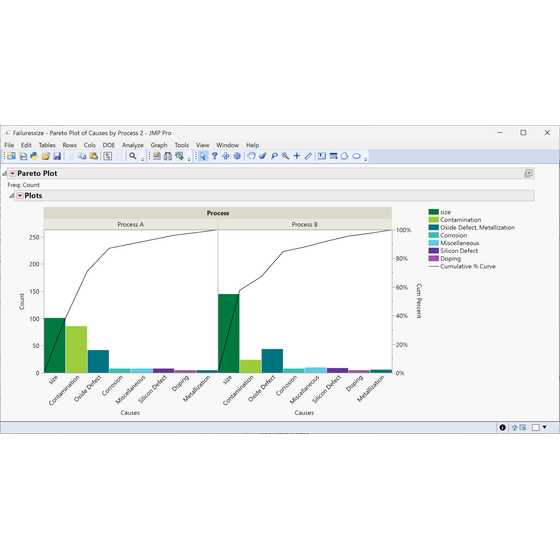Screen dimensions: 560x560
Task: Collapse the Pareto Plot outline triangle
Action: pos(4,174)
